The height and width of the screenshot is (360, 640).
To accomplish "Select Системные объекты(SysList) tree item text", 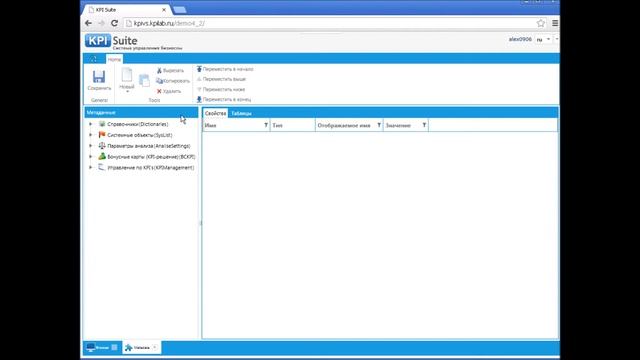I will point(140,135).
